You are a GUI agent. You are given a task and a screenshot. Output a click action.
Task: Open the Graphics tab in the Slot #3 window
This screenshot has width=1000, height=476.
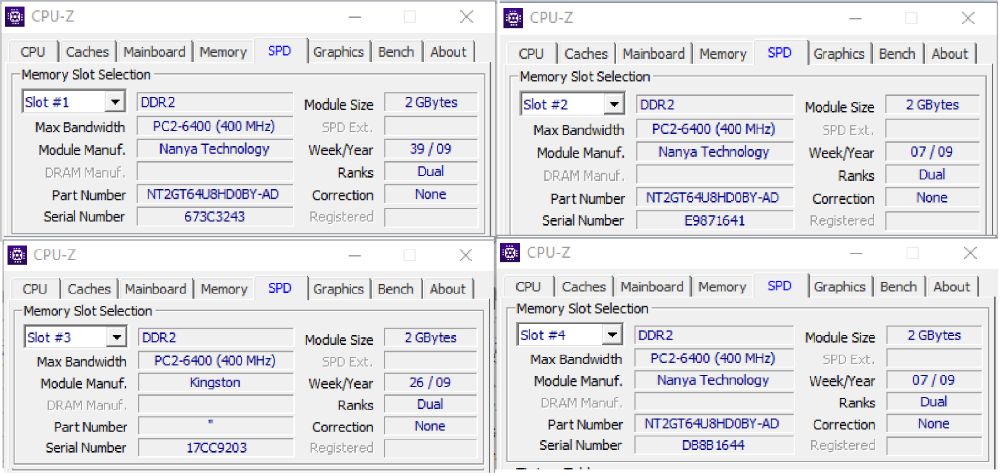[x=339, y=289]
